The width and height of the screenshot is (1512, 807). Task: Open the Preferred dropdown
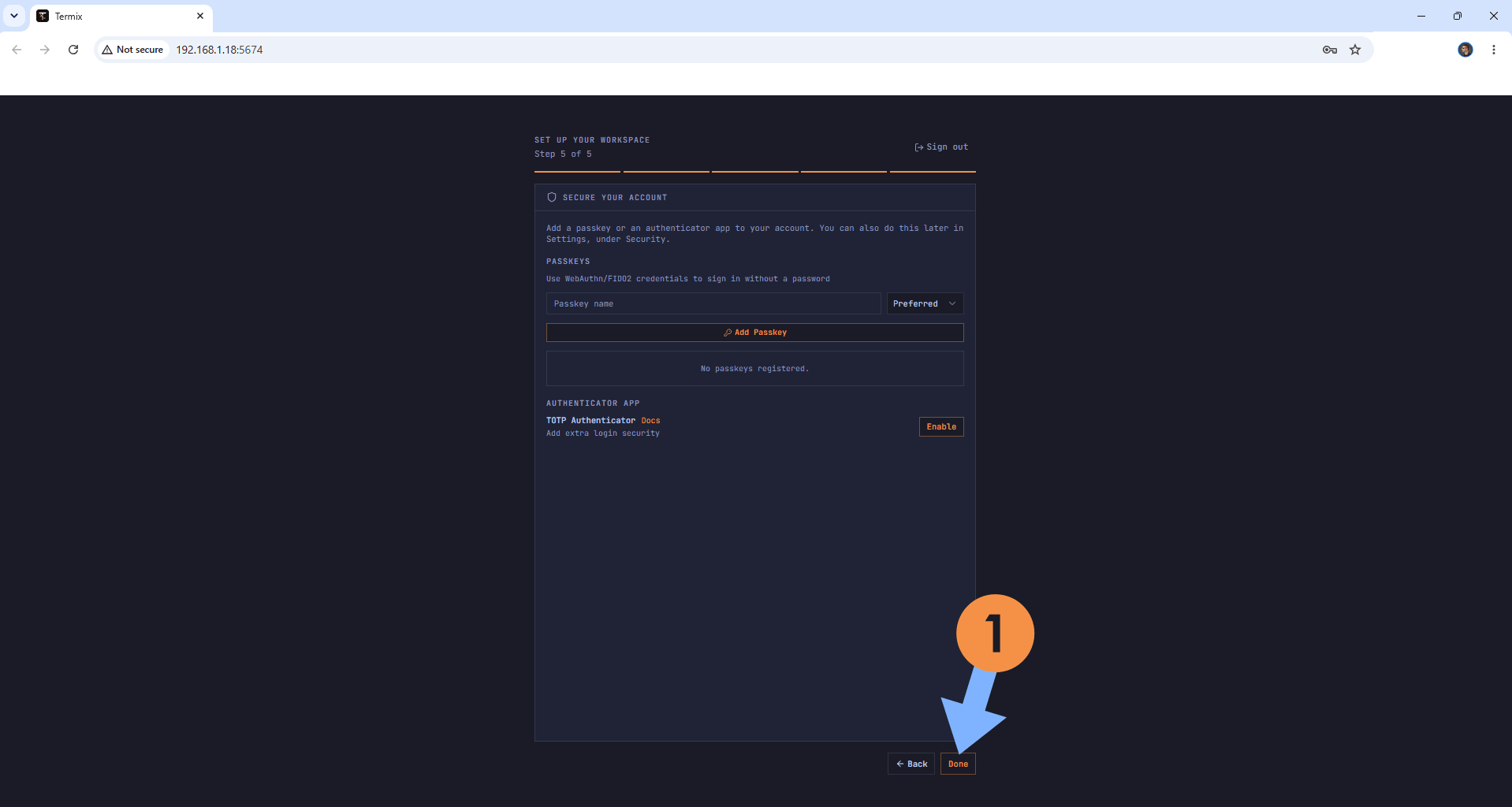925,303
